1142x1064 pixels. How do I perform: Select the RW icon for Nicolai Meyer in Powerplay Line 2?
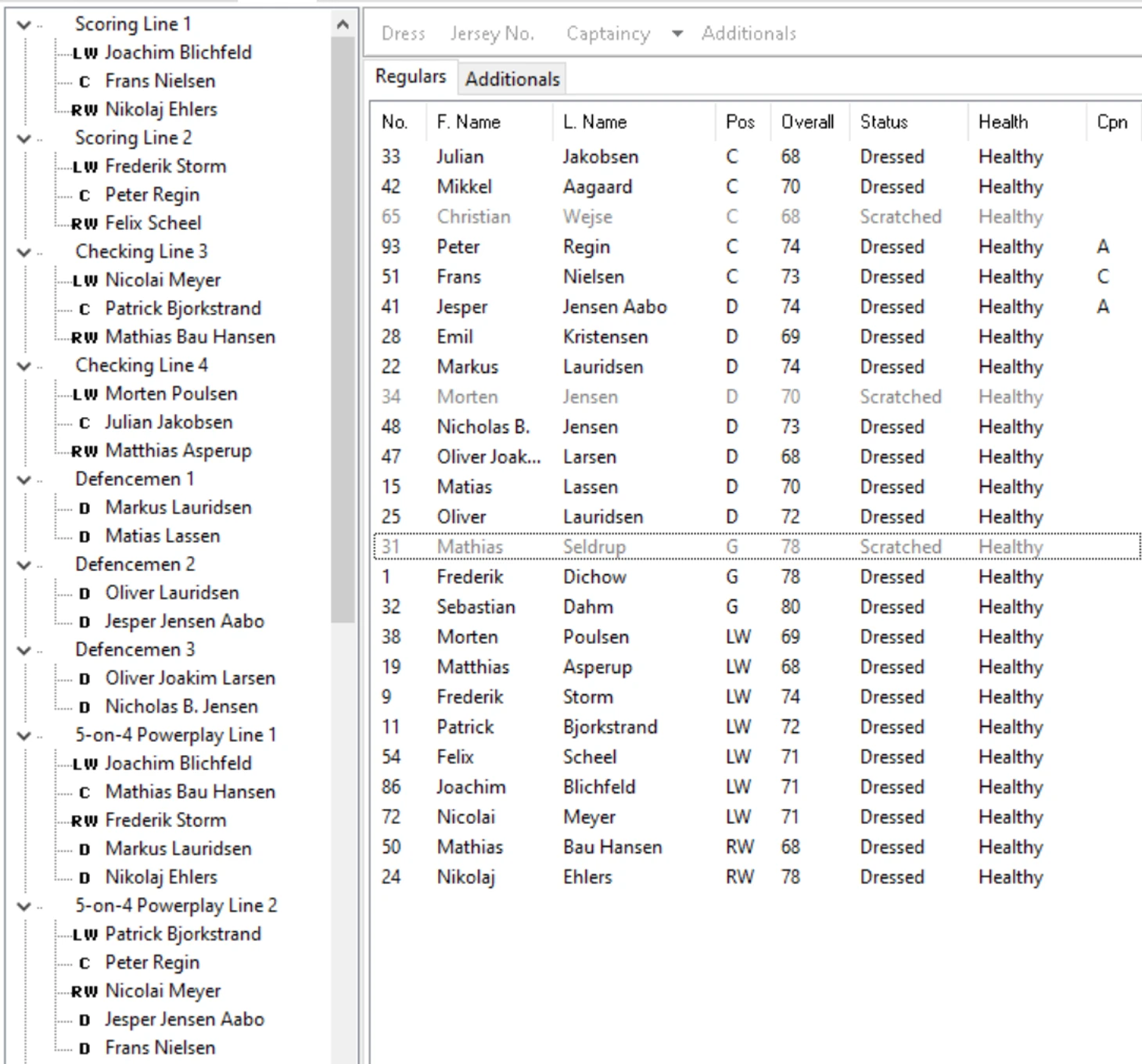coord(84,992)
